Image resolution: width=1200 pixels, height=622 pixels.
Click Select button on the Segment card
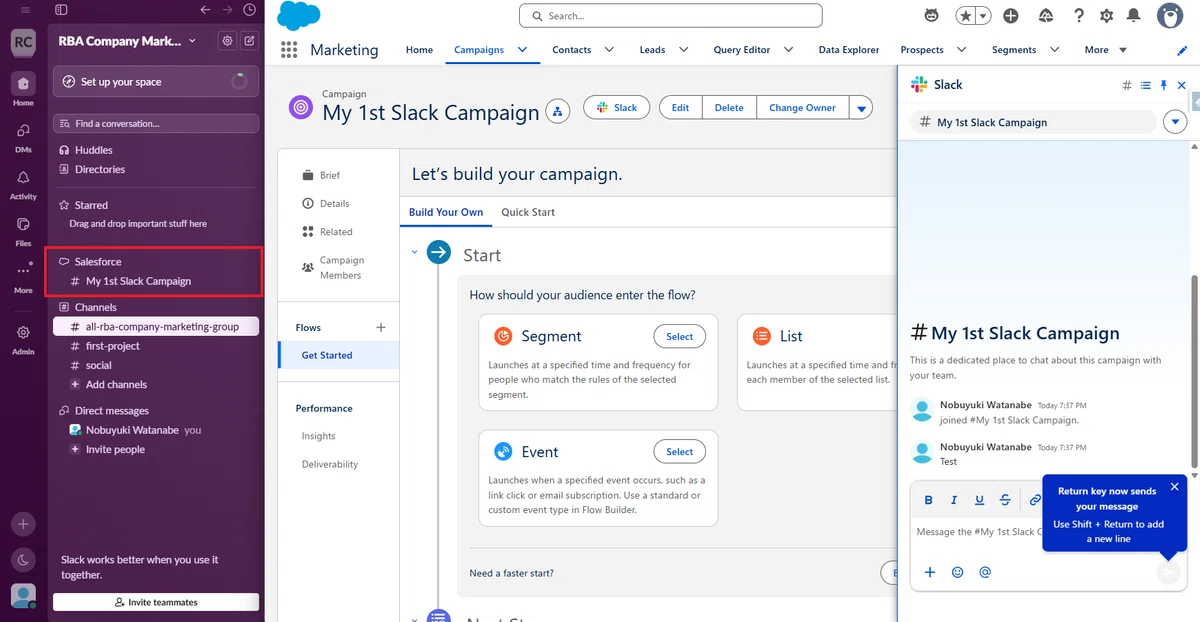click(x=680, y=337)
